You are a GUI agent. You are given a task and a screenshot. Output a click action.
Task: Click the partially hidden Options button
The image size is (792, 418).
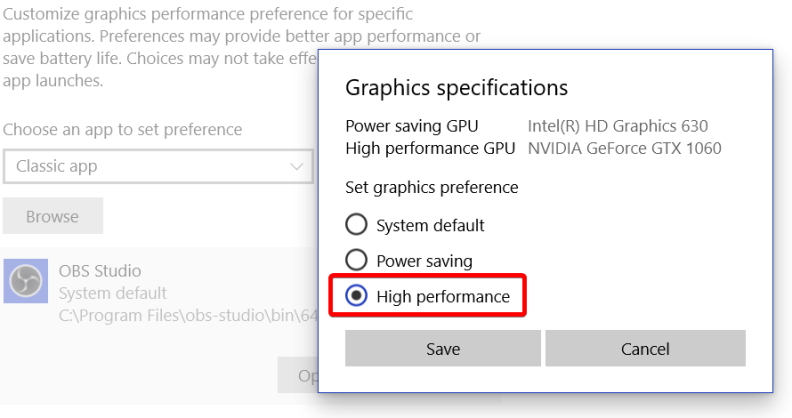(298, 376)
